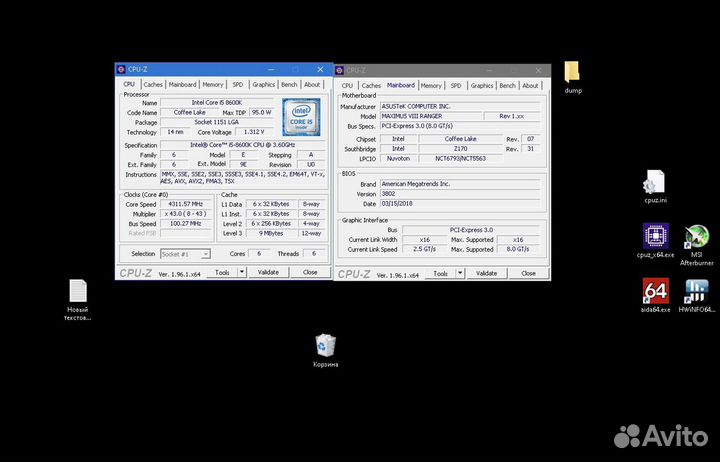
Task: Select Graphics tab in right CPU-Z window
Action: pos(482,85)
